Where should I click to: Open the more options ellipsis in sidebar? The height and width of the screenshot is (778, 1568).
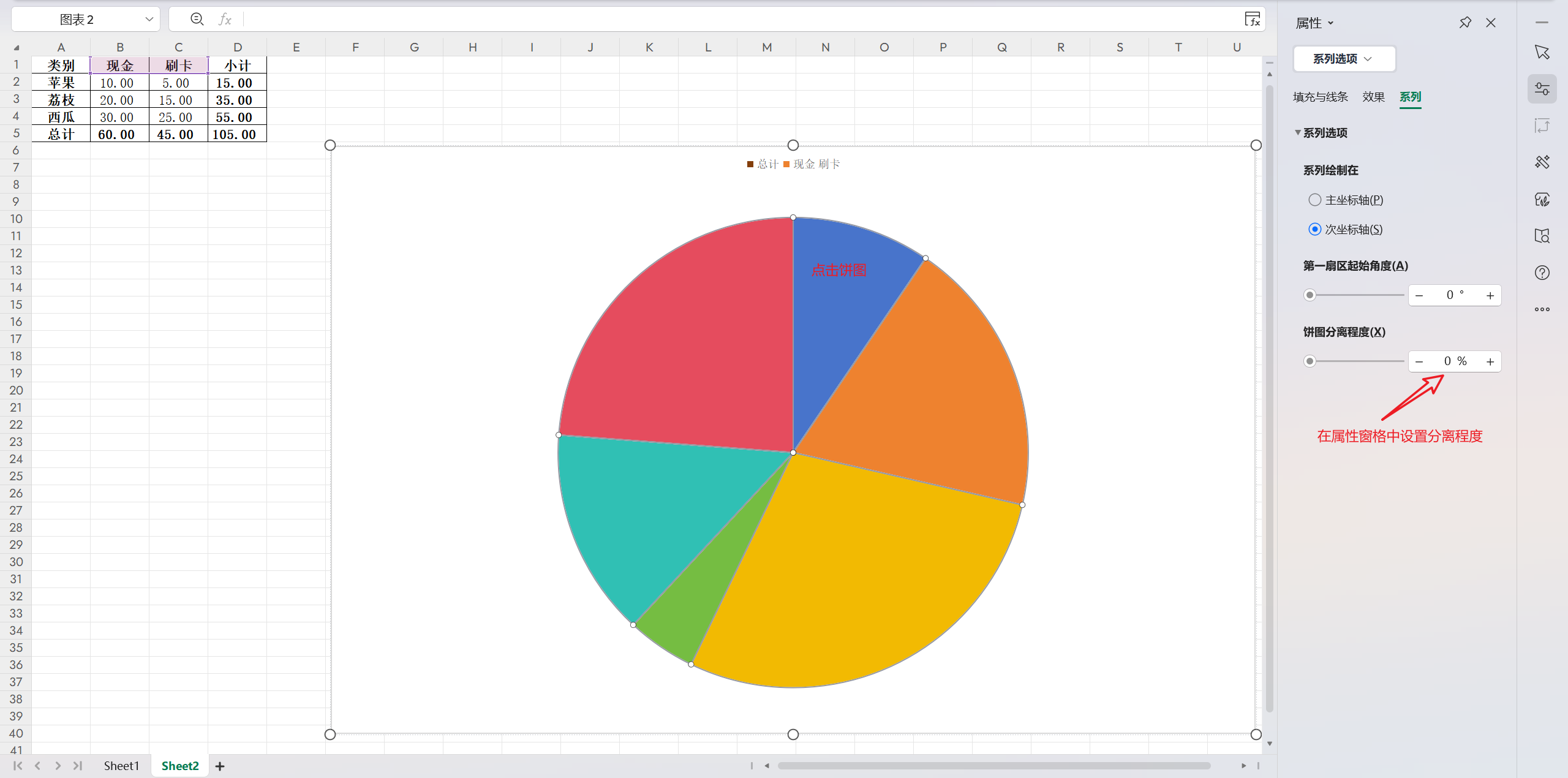(x=1542, y=309)
